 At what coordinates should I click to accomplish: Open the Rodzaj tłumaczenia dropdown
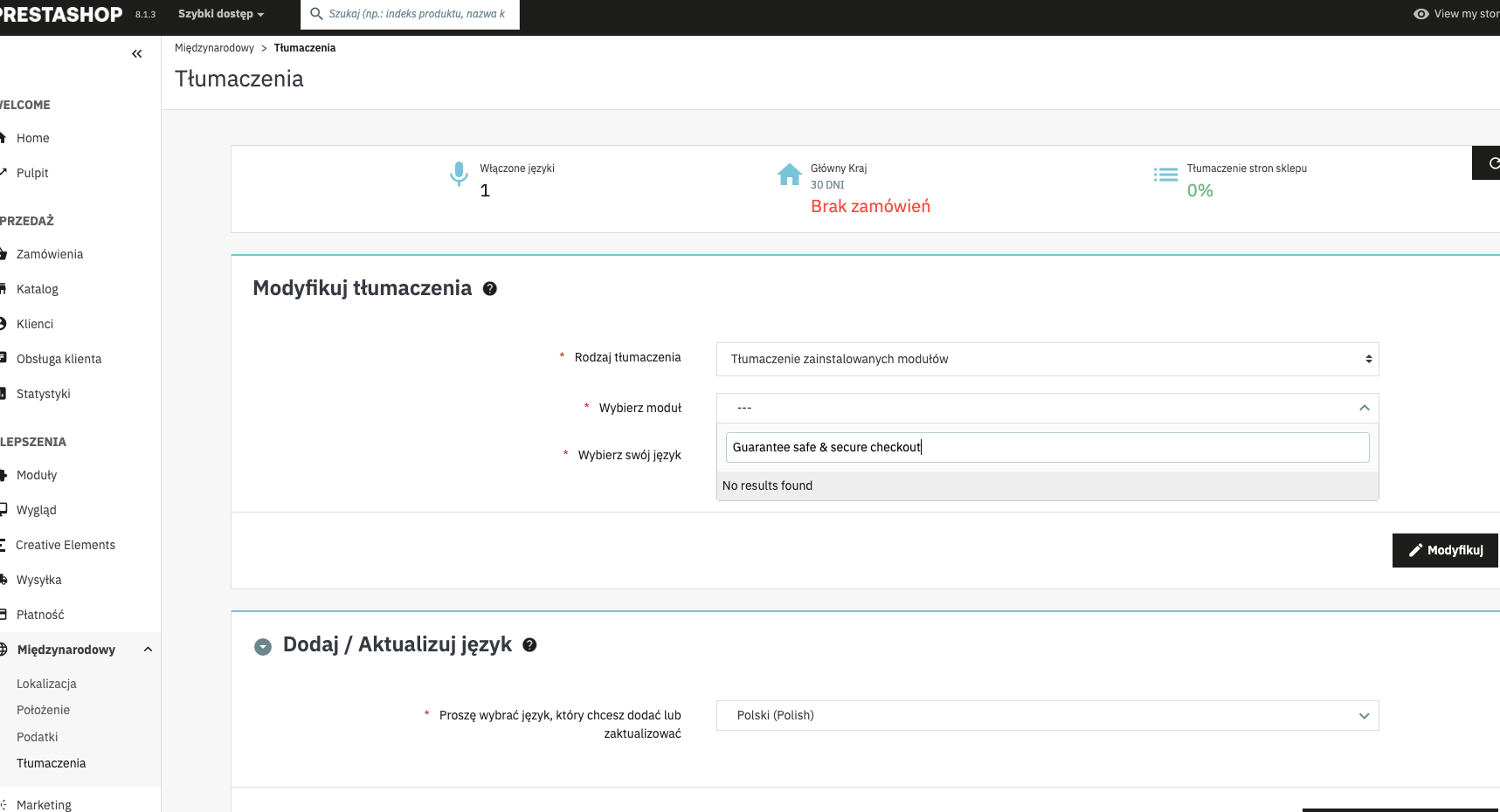pyautogui.click(x=1047, y=360)
